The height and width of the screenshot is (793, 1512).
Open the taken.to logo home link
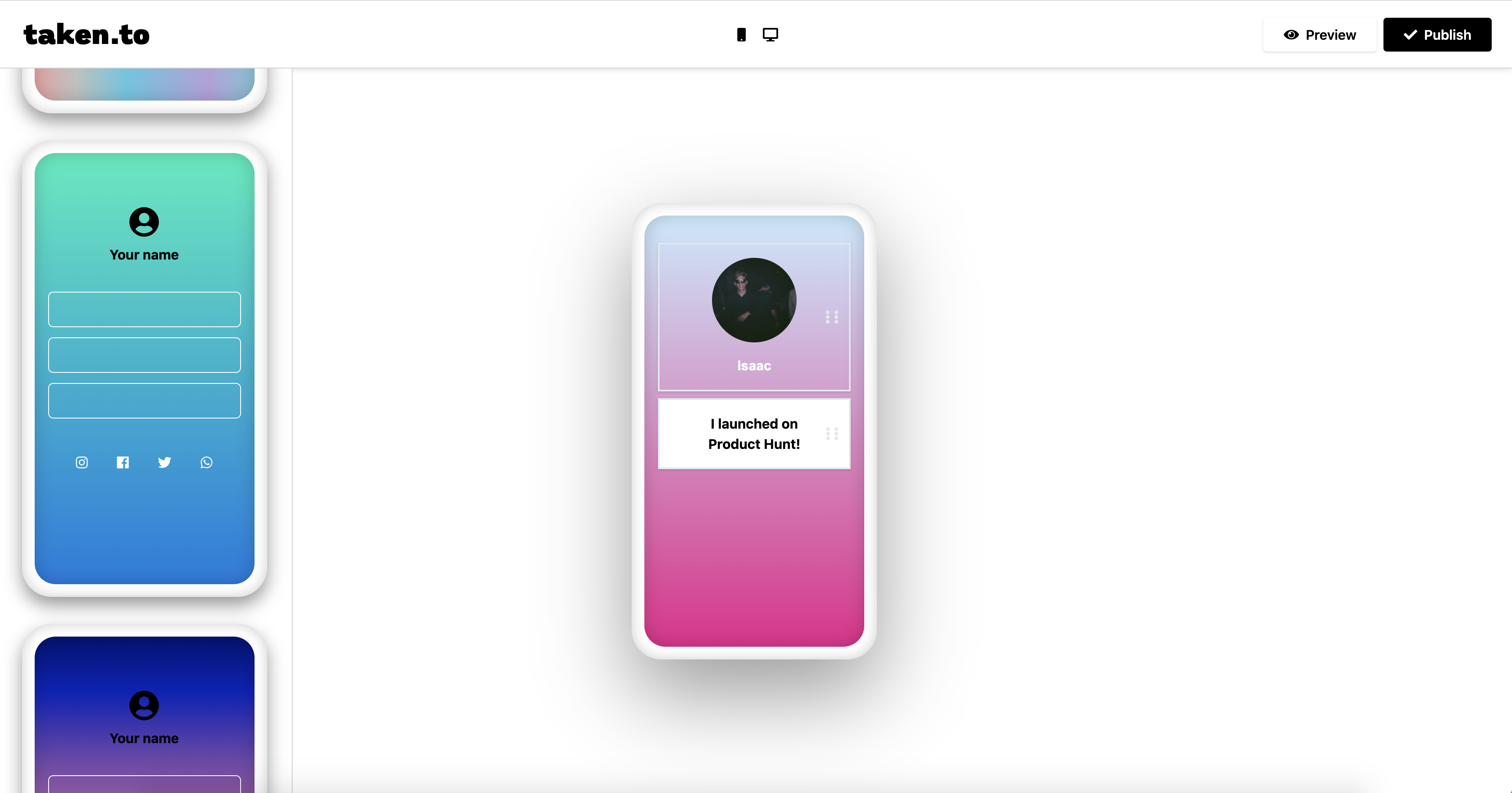[x=86, y=35]
